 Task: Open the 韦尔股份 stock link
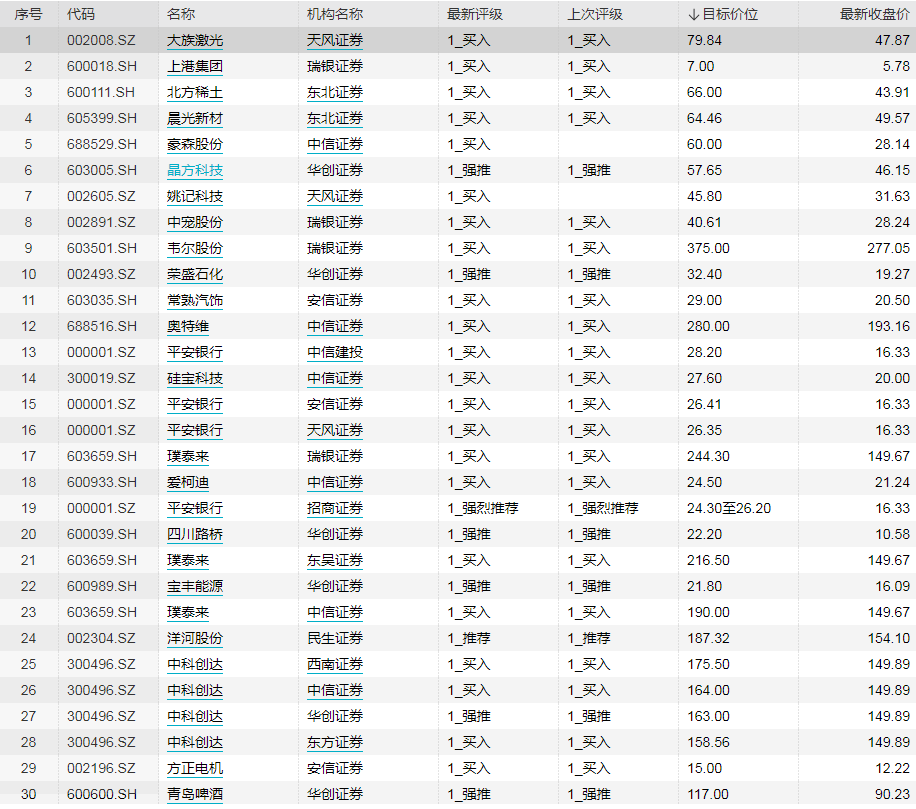coord(195,248)
